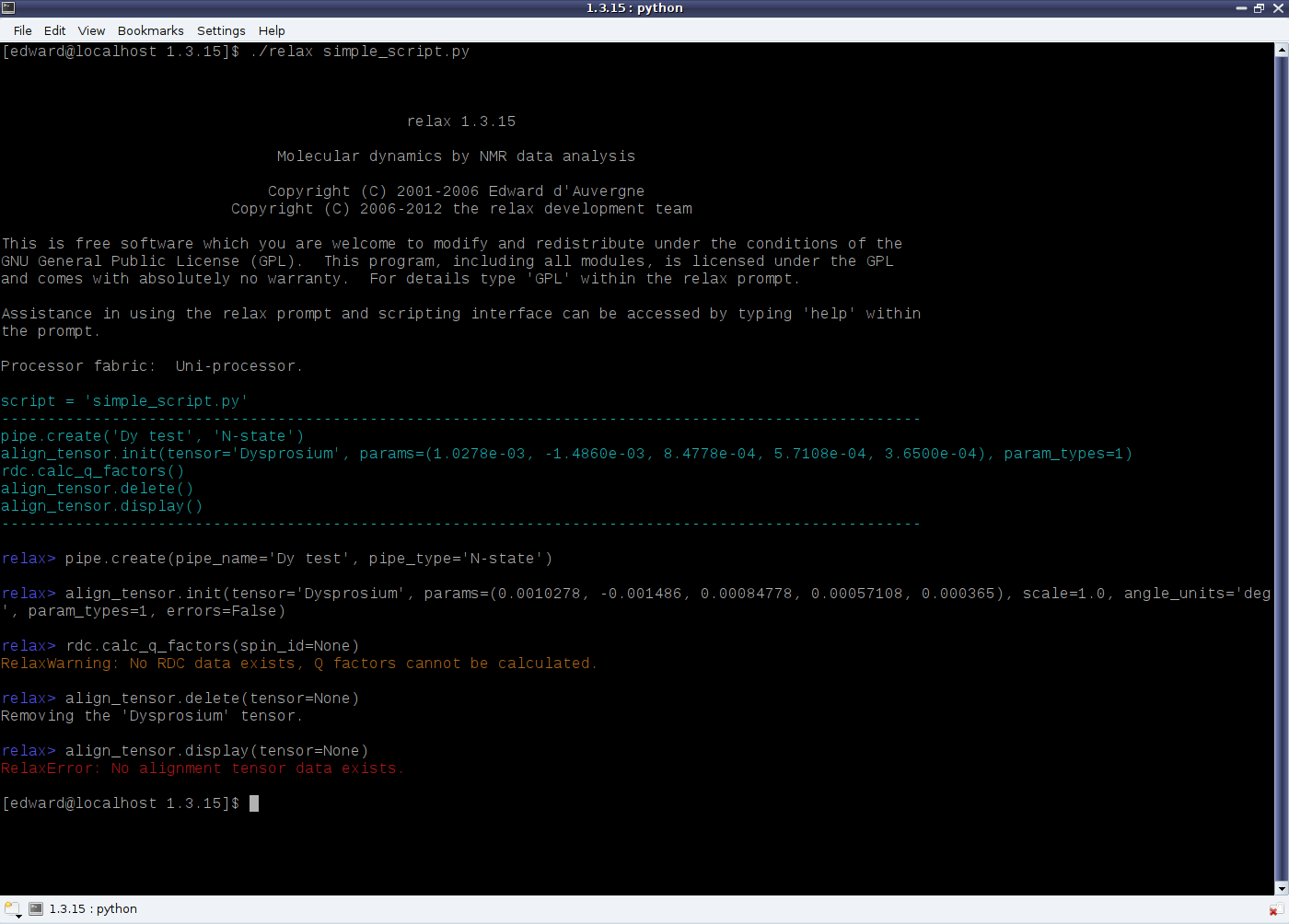Image resolution: width=1289 pixels, height=924 pixels.
Task: Minimize the Konsole window
Action: pyautogui.click(x=1241, y=8)
